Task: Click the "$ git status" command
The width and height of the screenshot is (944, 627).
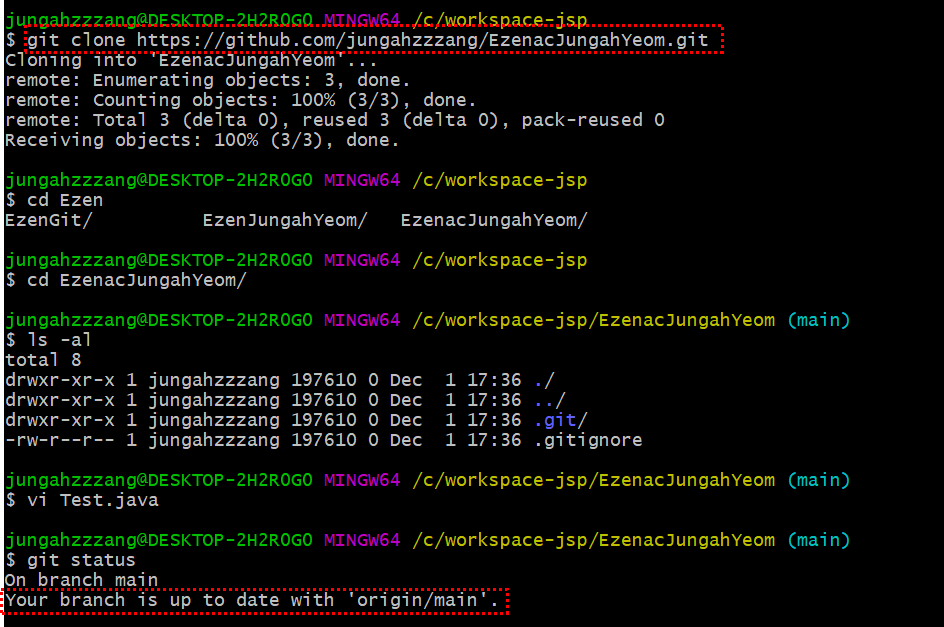Action: 70,560
